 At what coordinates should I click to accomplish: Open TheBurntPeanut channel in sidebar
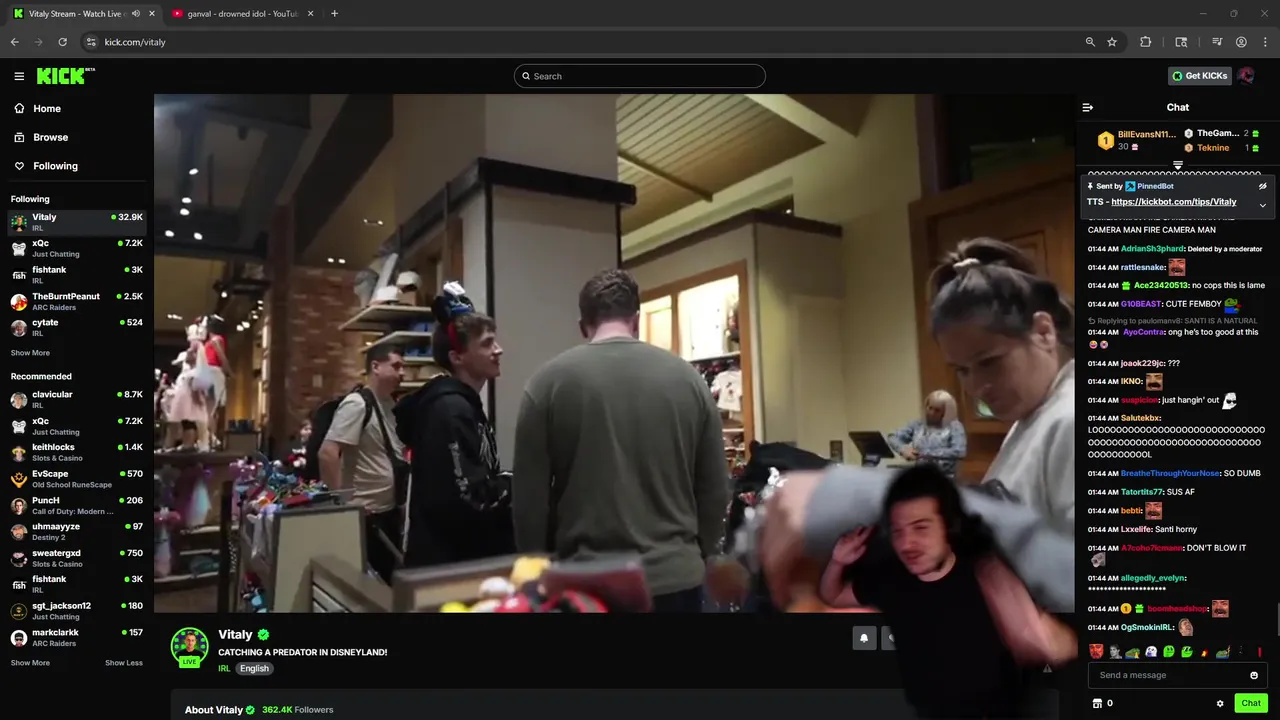[x=77, y=301]
